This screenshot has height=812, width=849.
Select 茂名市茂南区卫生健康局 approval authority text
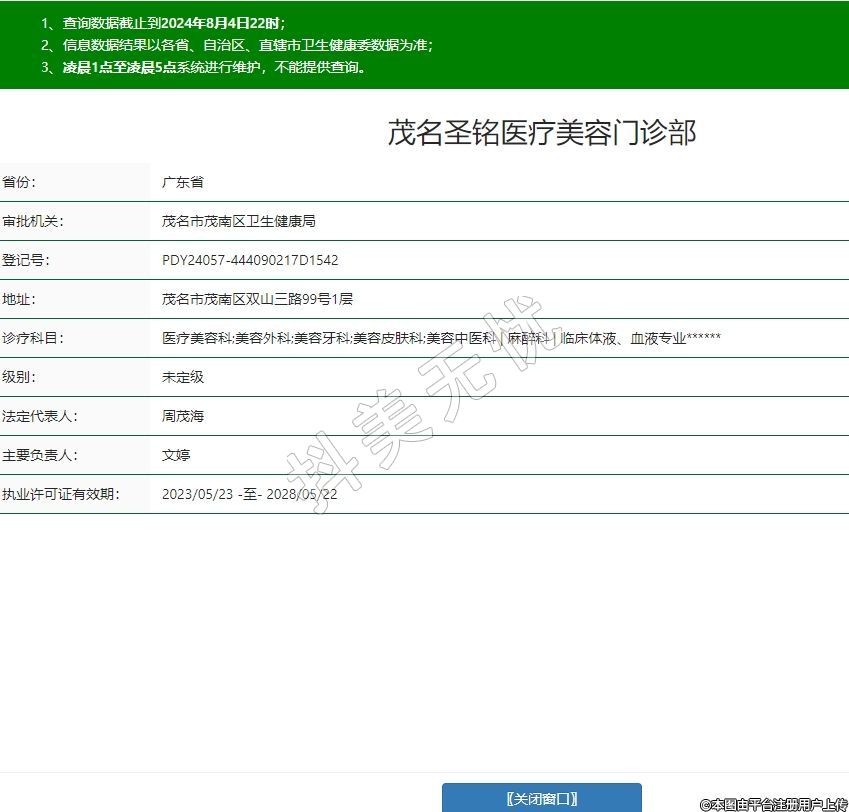(x=239, y=221)
